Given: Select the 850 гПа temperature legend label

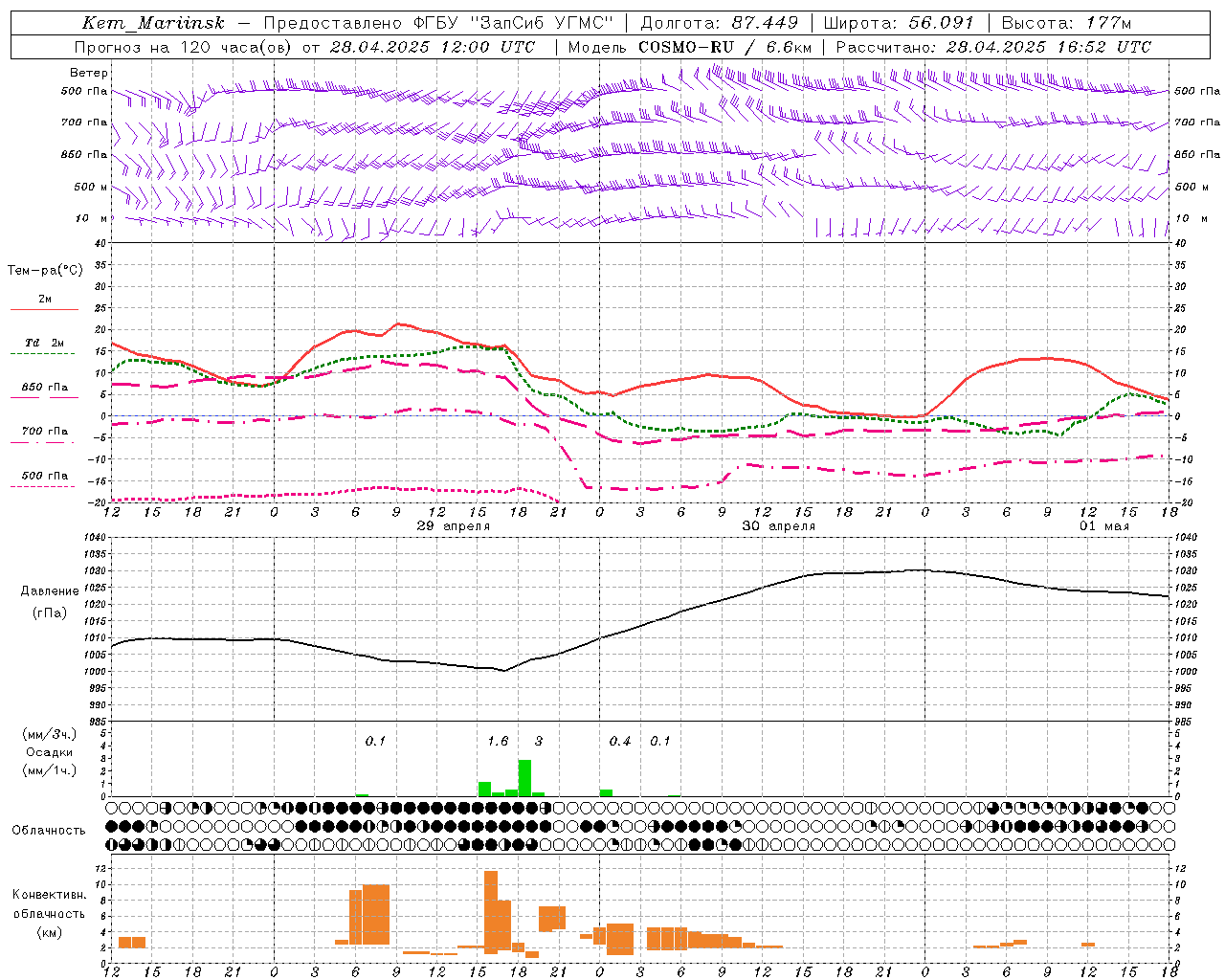Looking at the screenshot, I should pos(45,388).
